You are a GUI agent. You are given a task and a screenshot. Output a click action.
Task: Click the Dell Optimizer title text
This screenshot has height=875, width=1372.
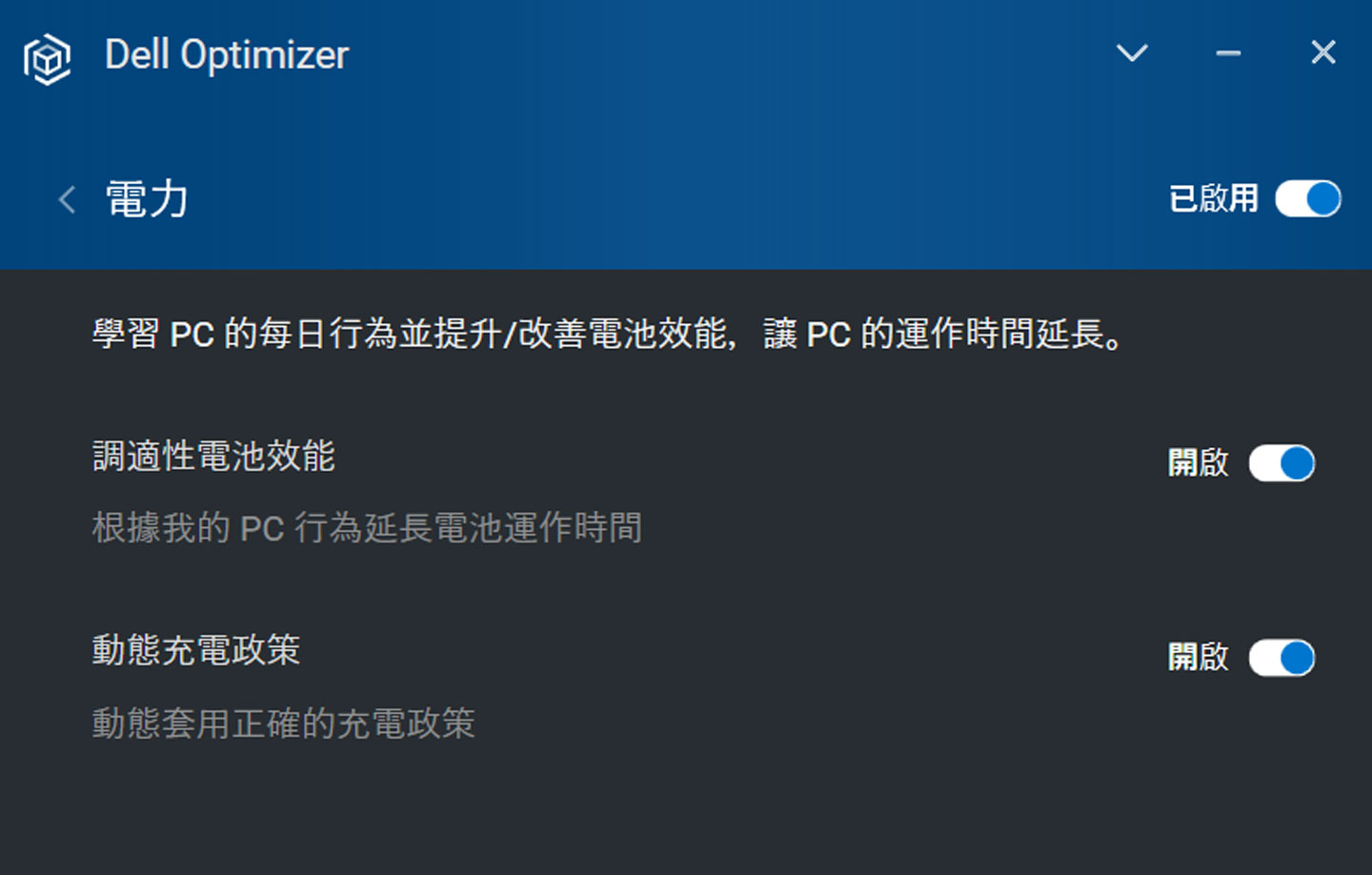228,55
